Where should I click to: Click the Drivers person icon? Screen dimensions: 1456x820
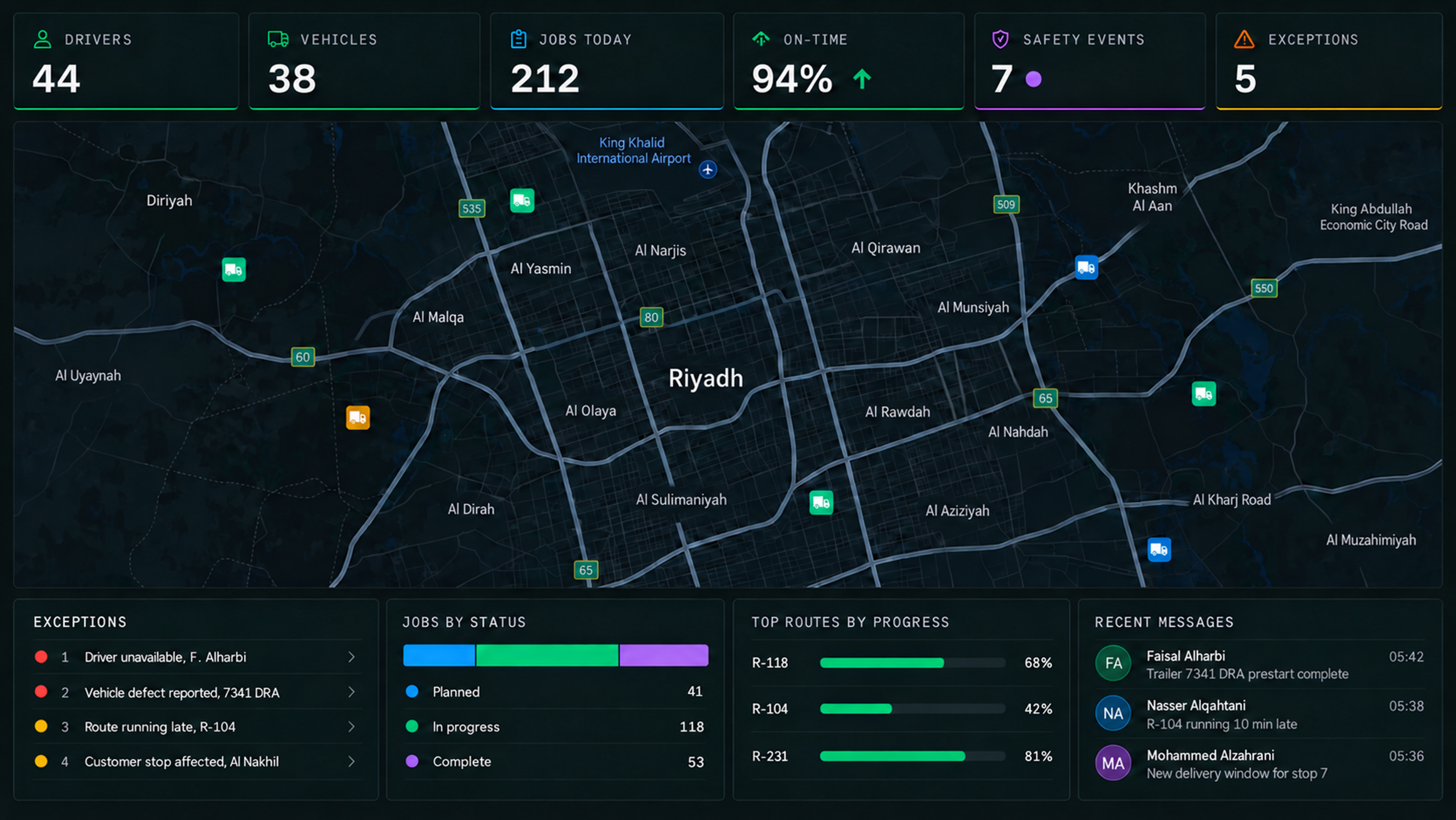click(42, 39)
